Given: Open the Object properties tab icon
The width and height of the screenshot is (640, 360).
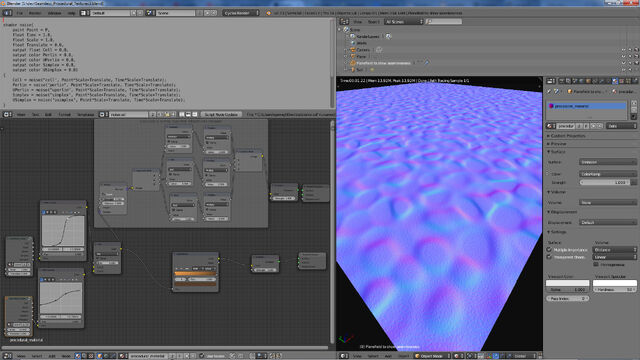Looking at the screenshot, I should click(x=588, y=81).
